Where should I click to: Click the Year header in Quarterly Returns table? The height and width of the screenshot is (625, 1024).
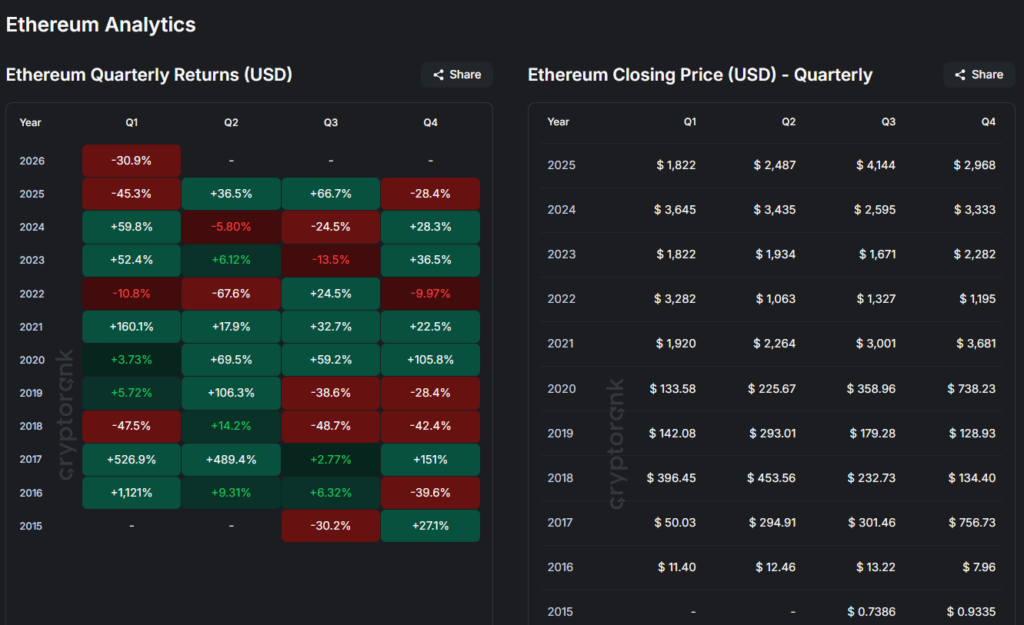[30, 122]
